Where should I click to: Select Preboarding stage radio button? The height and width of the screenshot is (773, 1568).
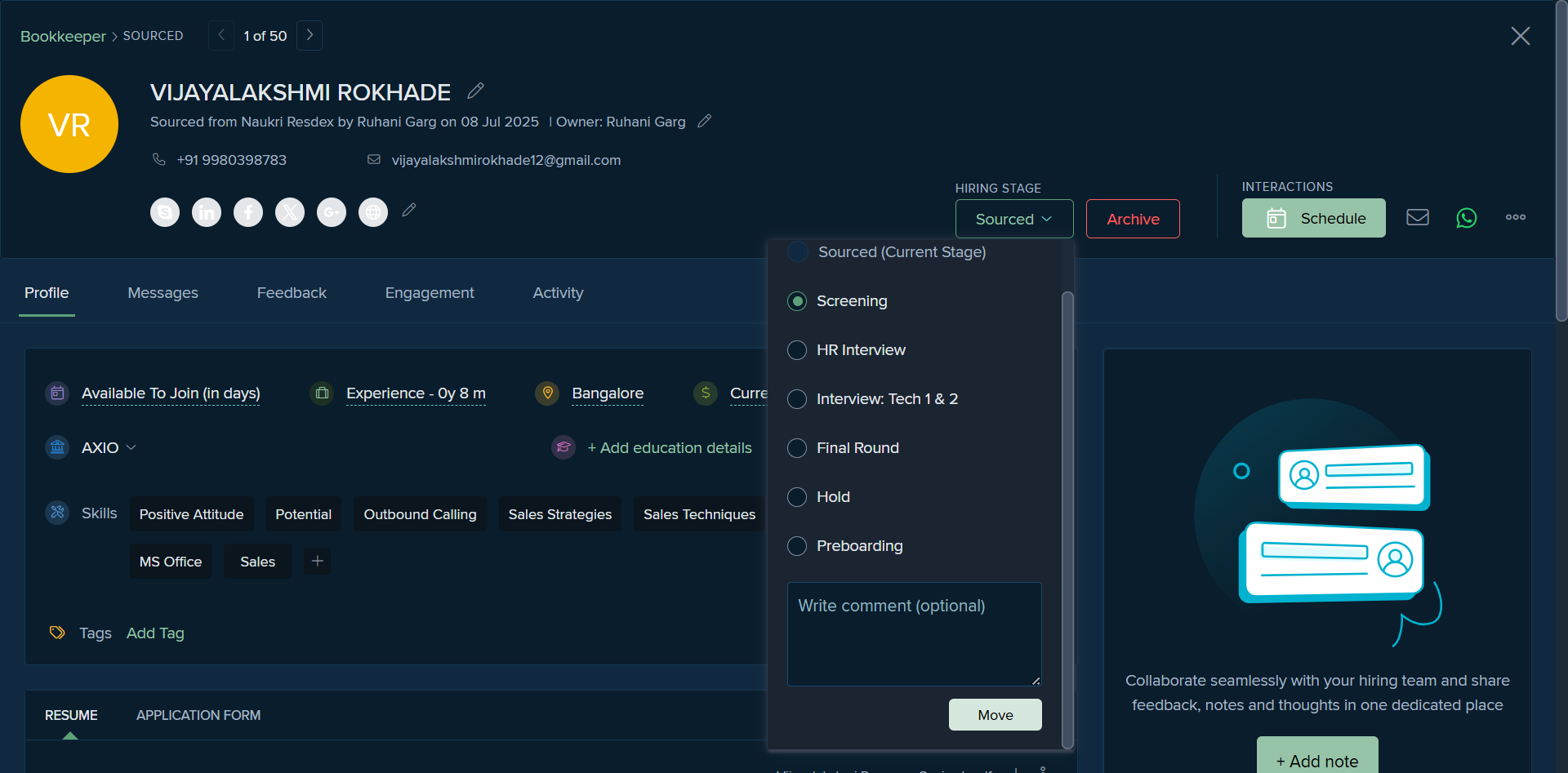pos(797,546)
